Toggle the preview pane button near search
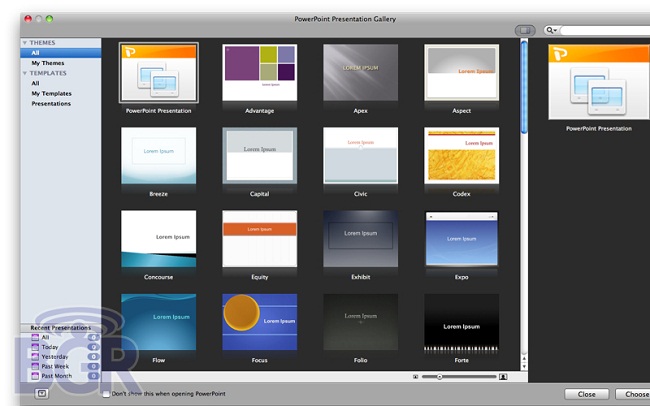 pos(525,30)
